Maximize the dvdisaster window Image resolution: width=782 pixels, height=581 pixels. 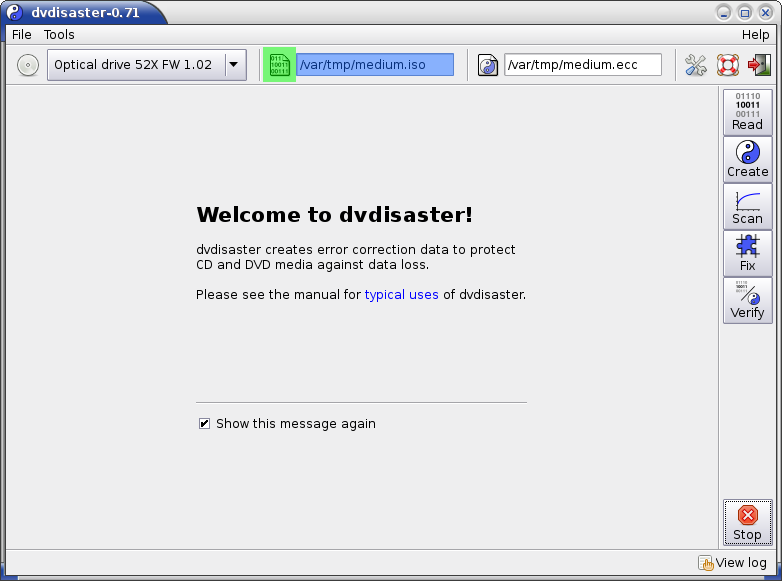click(745, 12)
